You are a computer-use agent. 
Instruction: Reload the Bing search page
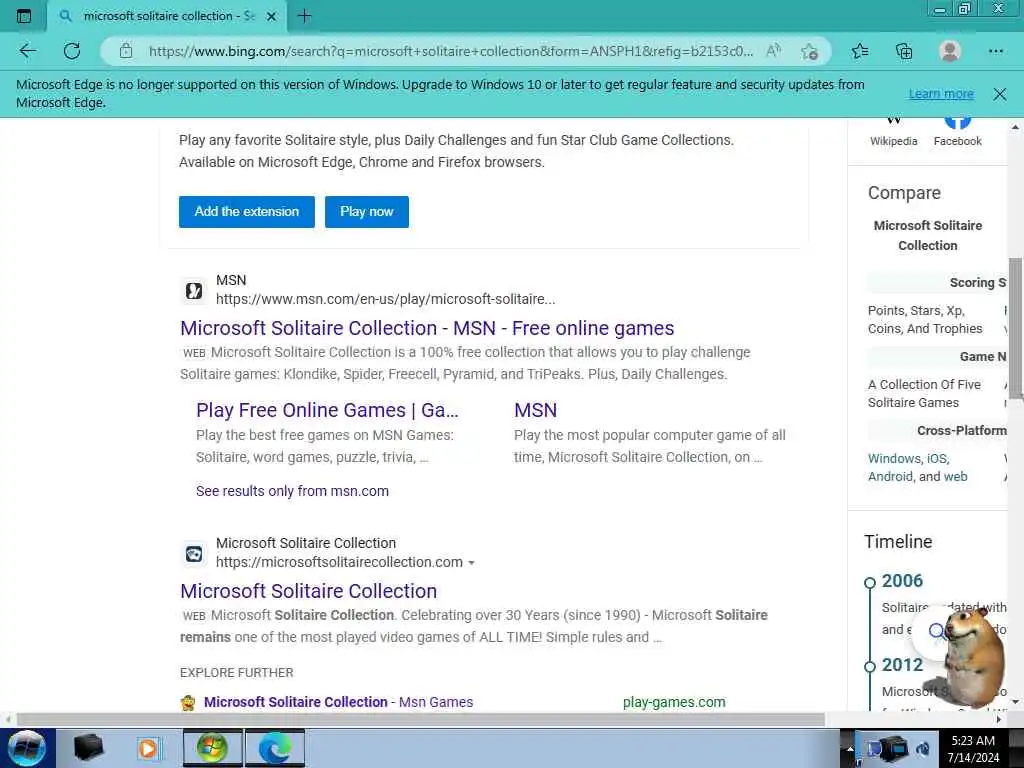click(x=72, y=51)
